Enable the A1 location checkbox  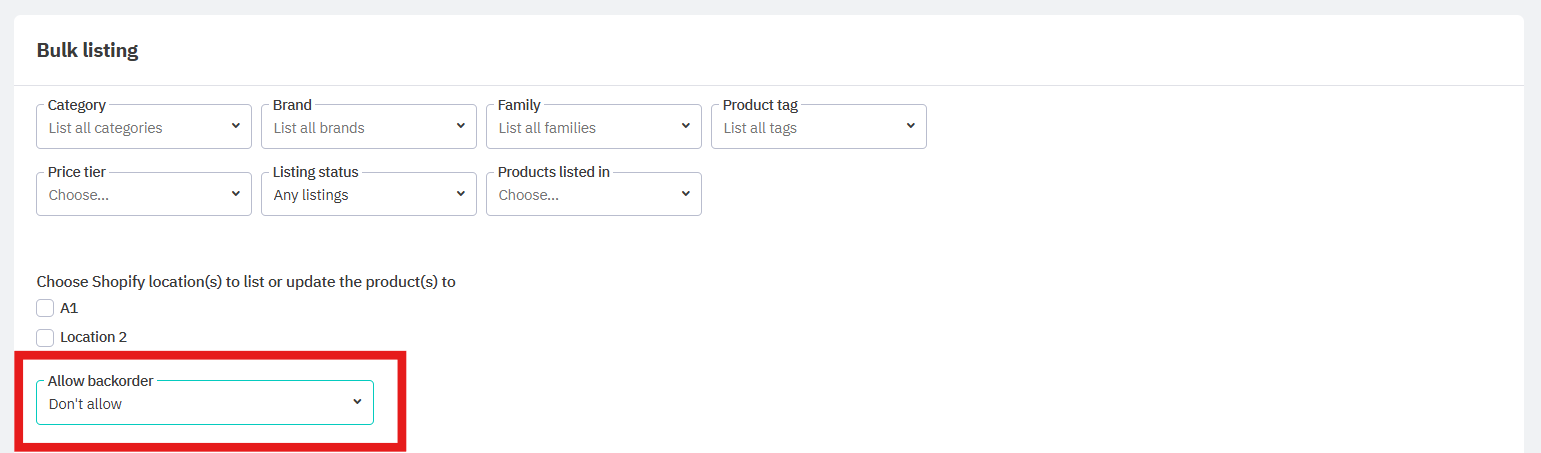point(45,308)
